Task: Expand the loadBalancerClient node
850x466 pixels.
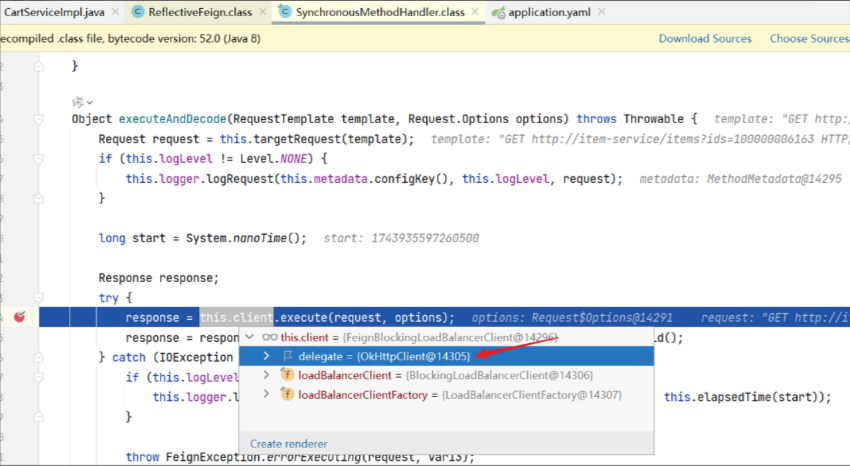Action: [266, 375]
